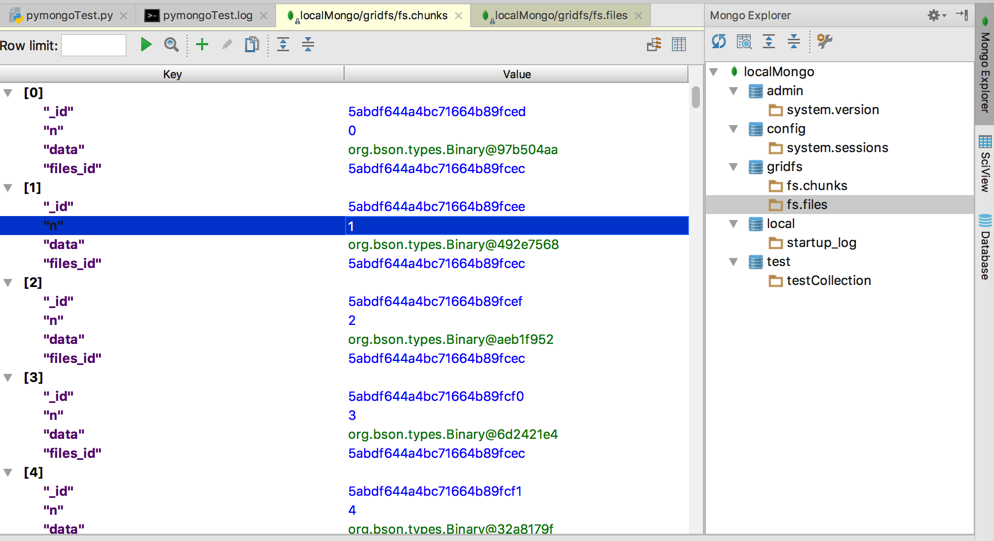Select the fs.files collection in explorer

pyautogui.click(x=806, y=205)
